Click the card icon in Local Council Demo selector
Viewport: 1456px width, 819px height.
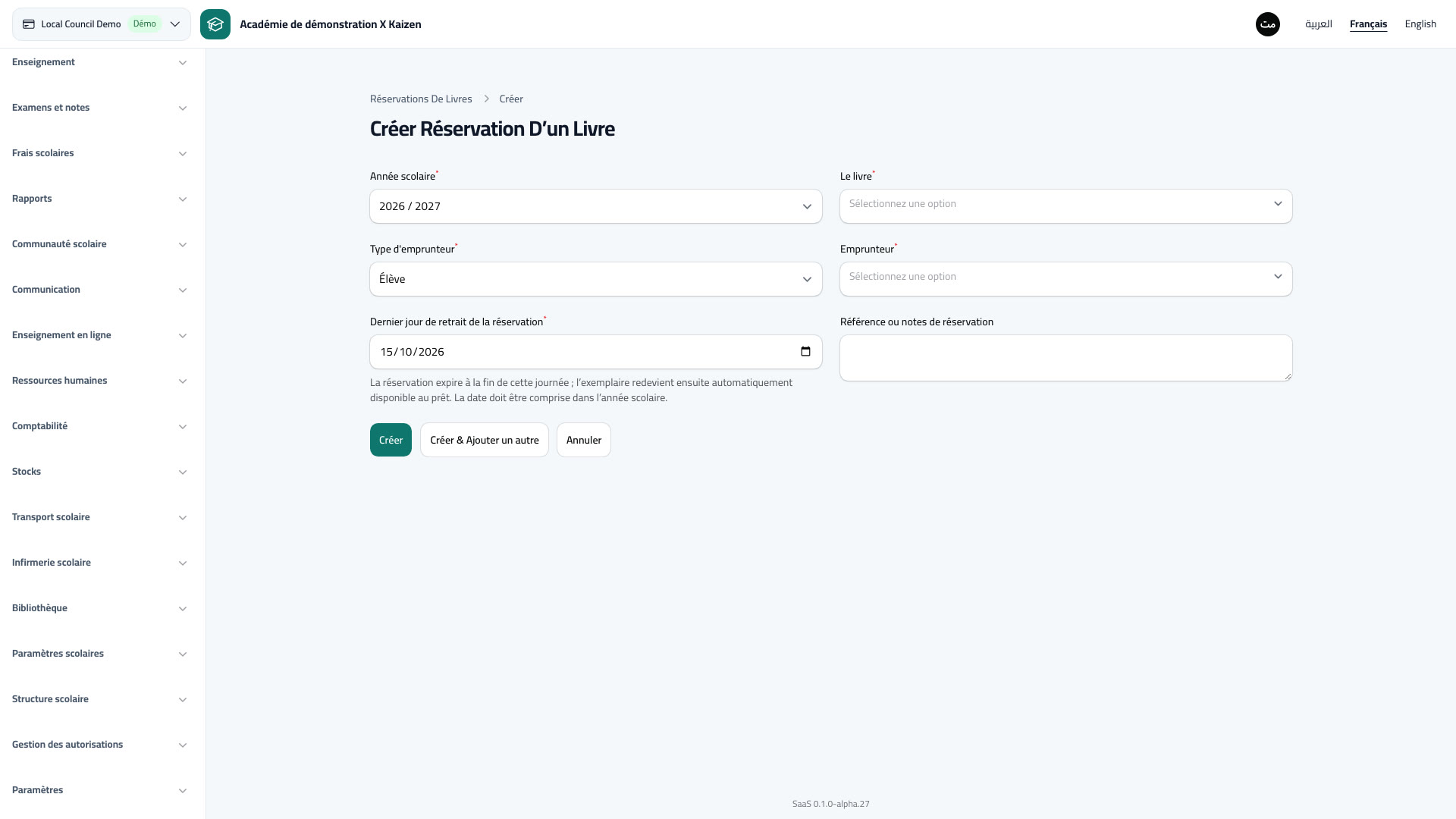(x=29, y=24)
